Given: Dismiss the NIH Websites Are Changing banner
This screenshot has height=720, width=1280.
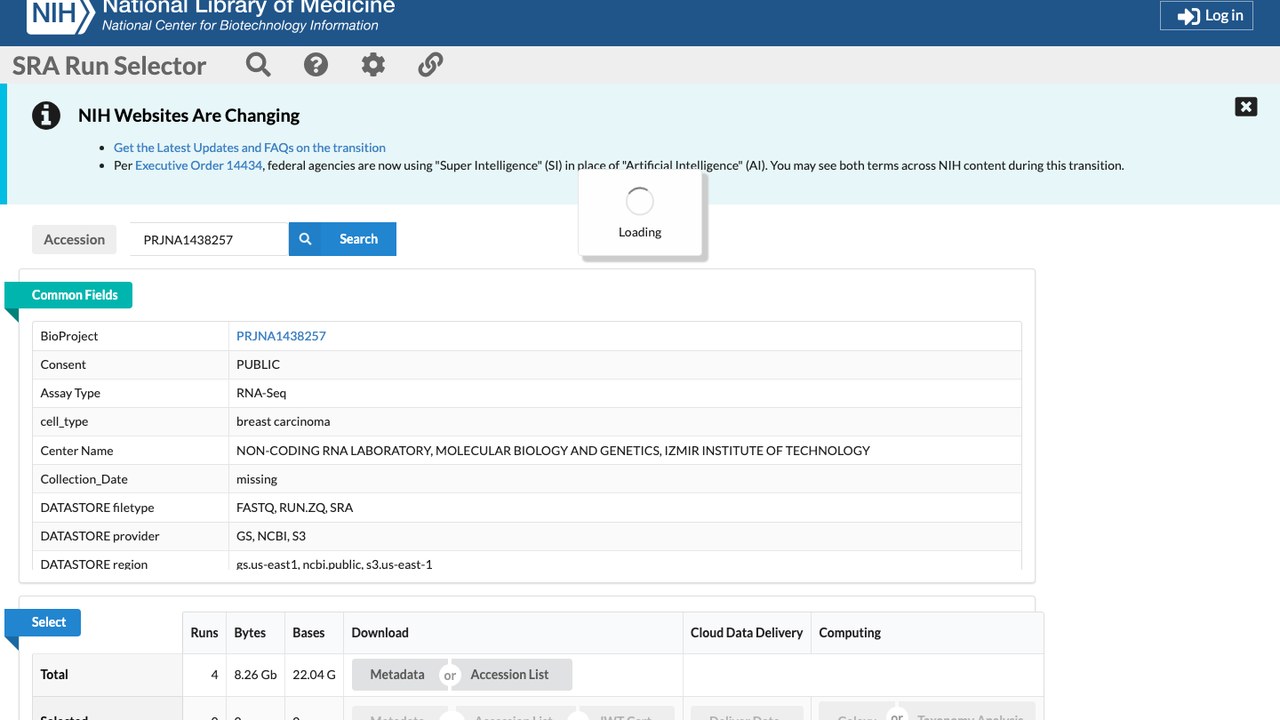Looking at the screenshot, I should click(x=1246, y=107).
